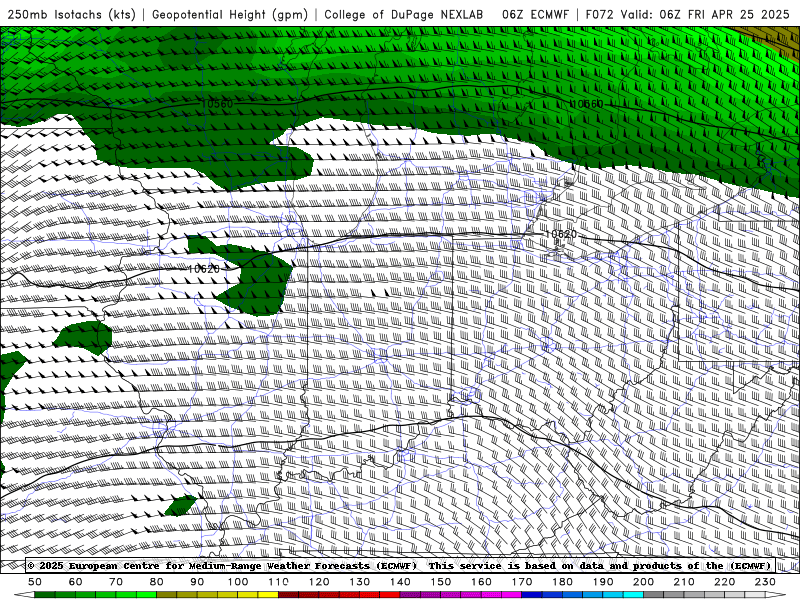The height and width of the screenshot is (600, 800).
Task: Click the right-hand '10620' height contour label
Action: [561, 234]
